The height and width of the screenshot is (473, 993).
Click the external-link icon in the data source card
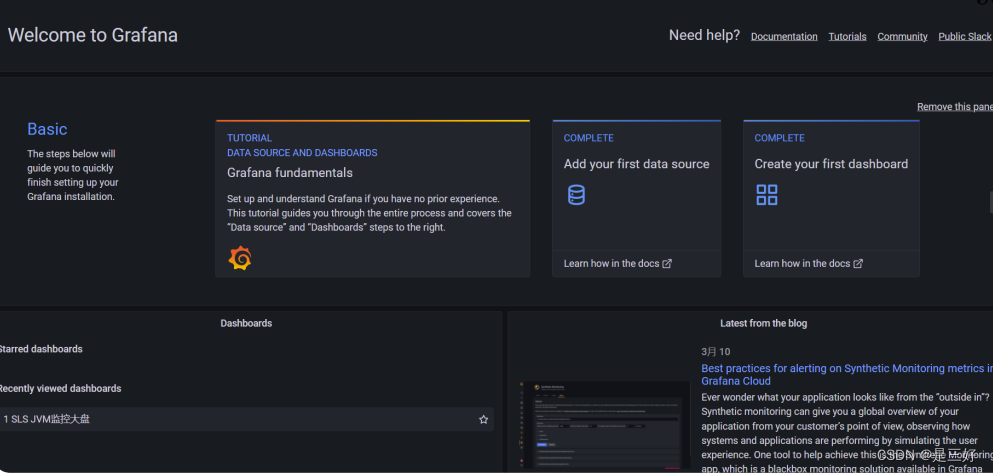[x=667, y=263]
